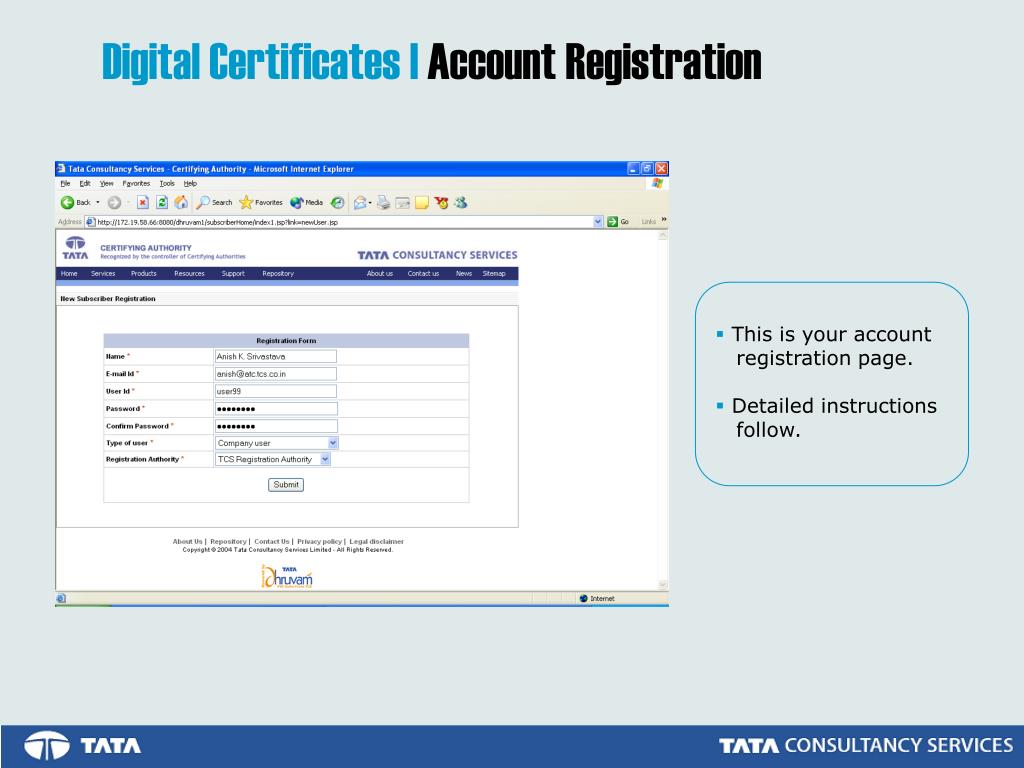
Task: Click About us in the navigation bar
Action: (x=379, y=274)
